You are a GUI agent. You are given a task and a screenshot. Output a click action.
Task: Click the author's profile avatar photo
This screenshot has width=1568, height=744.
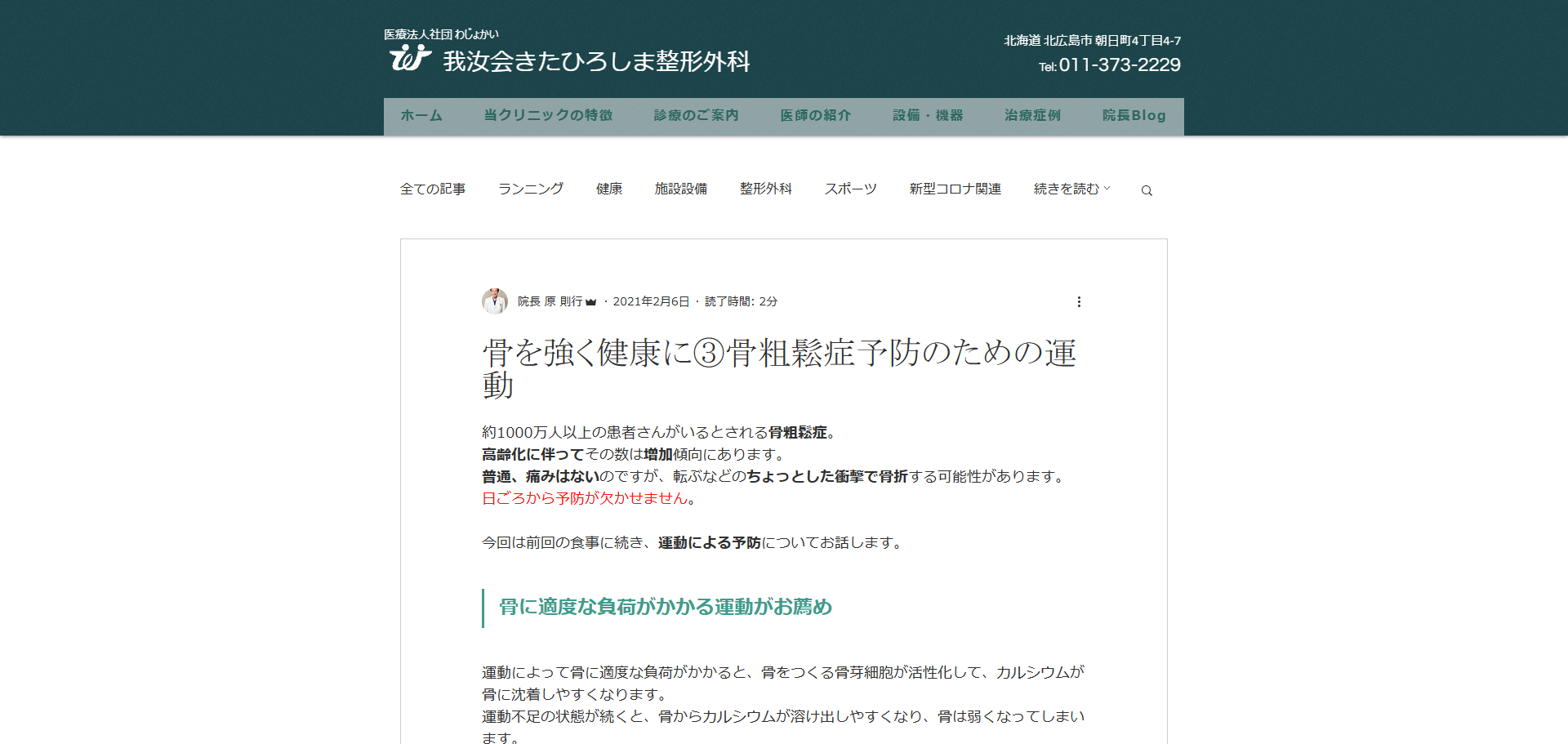tap(495, 301)
